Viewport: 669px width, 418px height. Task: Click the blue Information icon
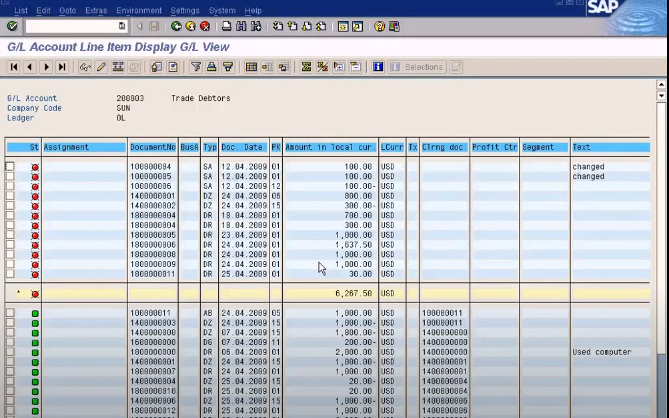(378, 67)
